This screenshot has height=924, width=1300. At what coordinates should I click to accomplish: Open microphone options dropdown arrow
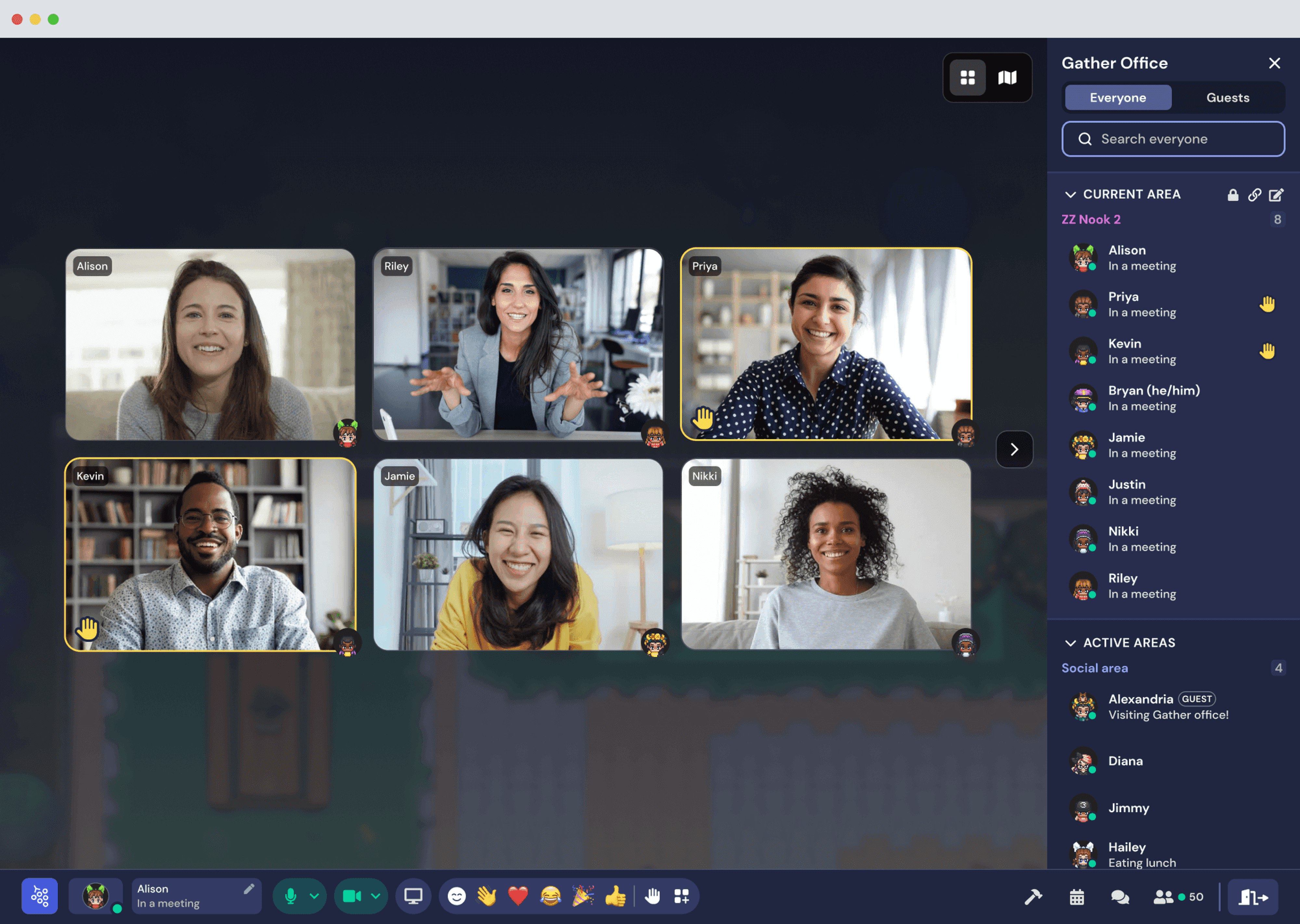pyautogui.click(x=314, y=896)
